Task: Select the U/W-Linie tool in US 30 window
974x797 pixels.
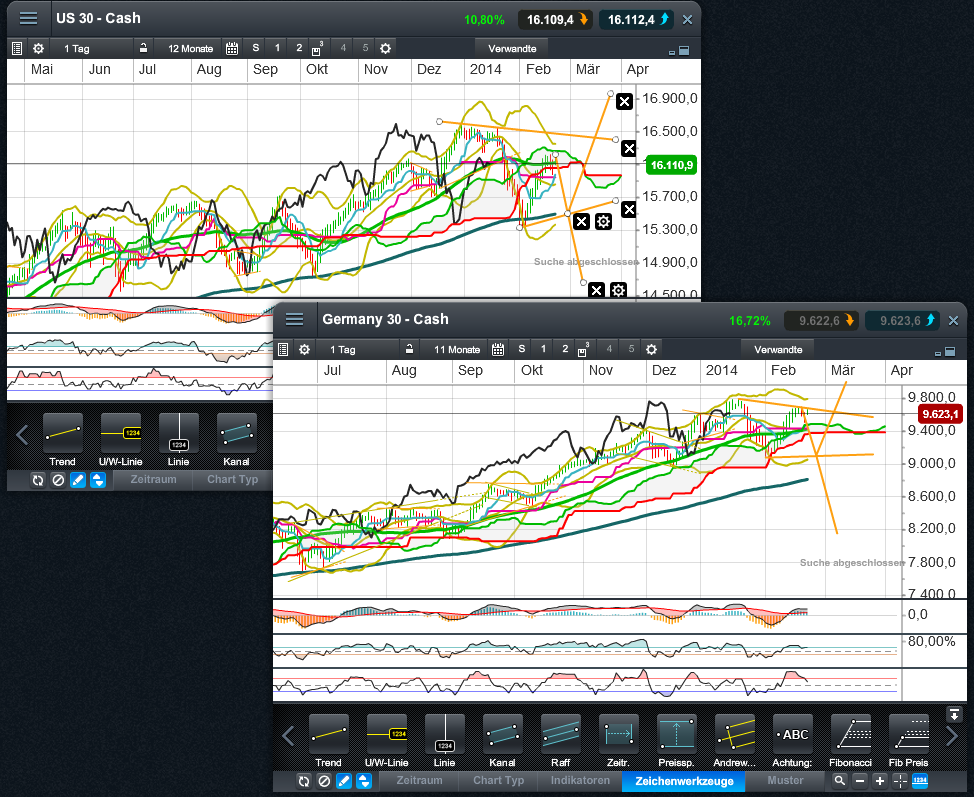Action: (121, 440)
